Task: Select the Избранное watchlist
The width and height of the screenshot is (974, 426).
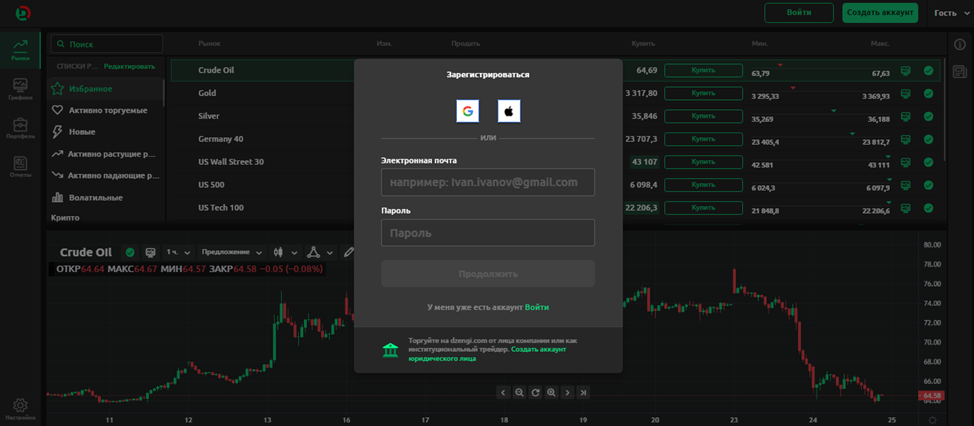Action: tap(104, 89)
